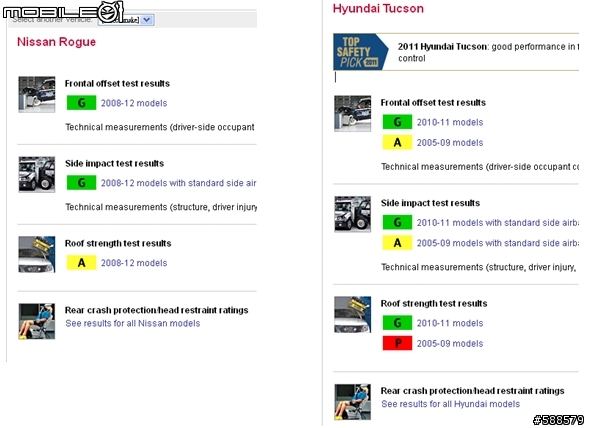Image resolution: width=590 pixels, height=428 pixels.
Task: Click green G rating for Tucson roof 2010-11
Action: point(397,323)
